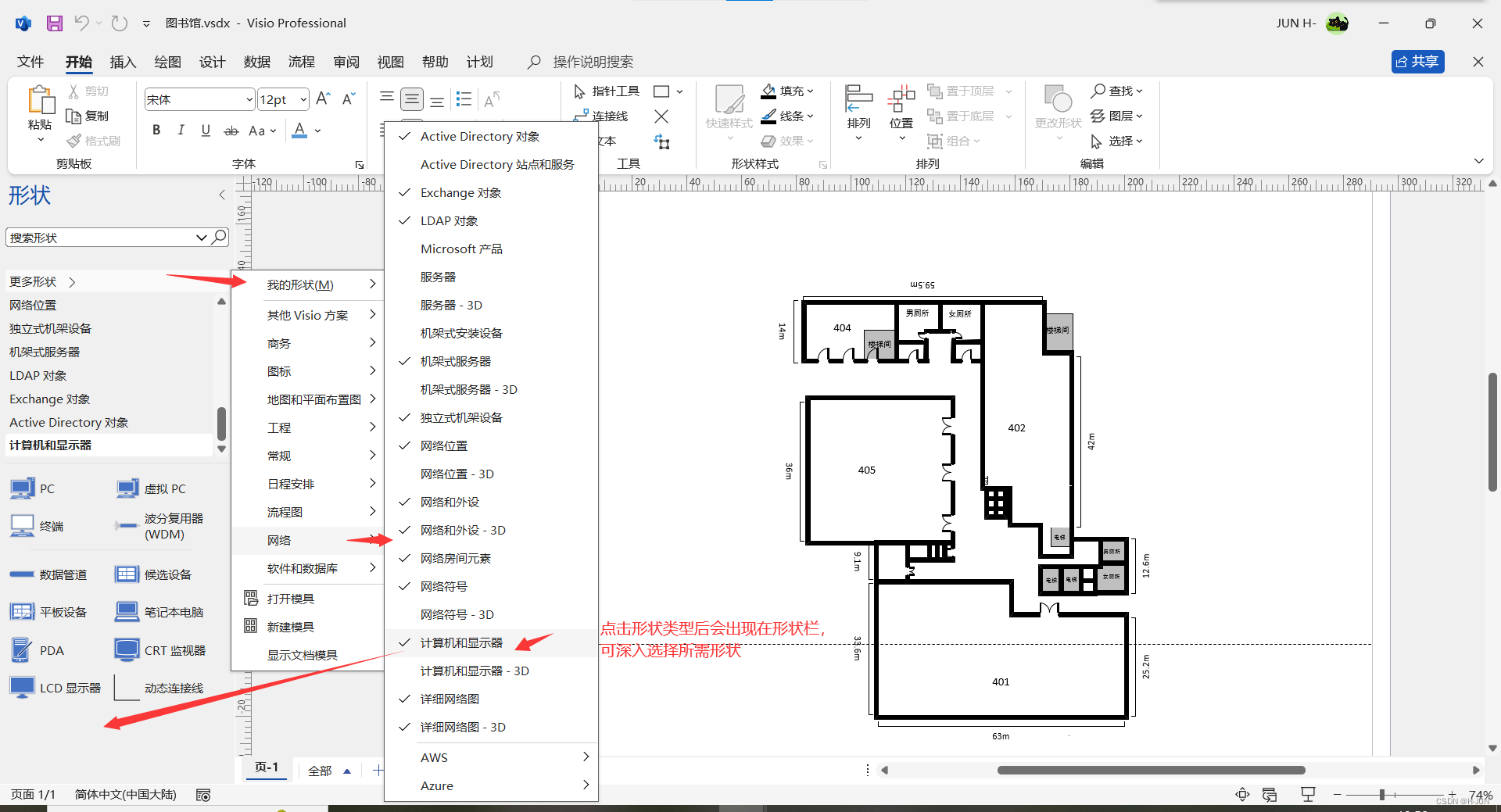Undo the last action
Viewport: 1501px width, 812px height.
coord(82,23)
